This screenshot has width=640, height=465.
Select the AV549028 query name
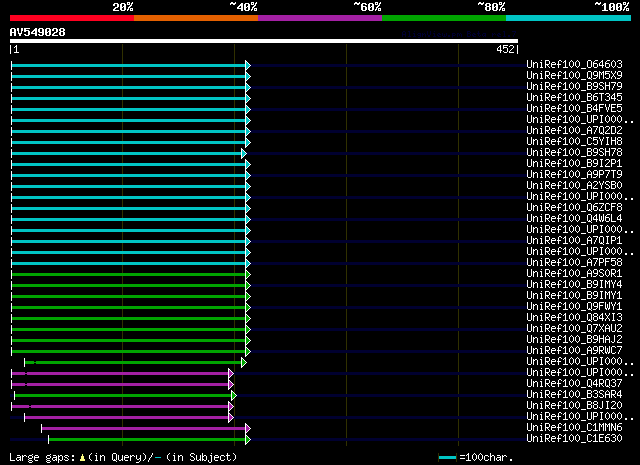pyautogui.click(x=38, y=32)
